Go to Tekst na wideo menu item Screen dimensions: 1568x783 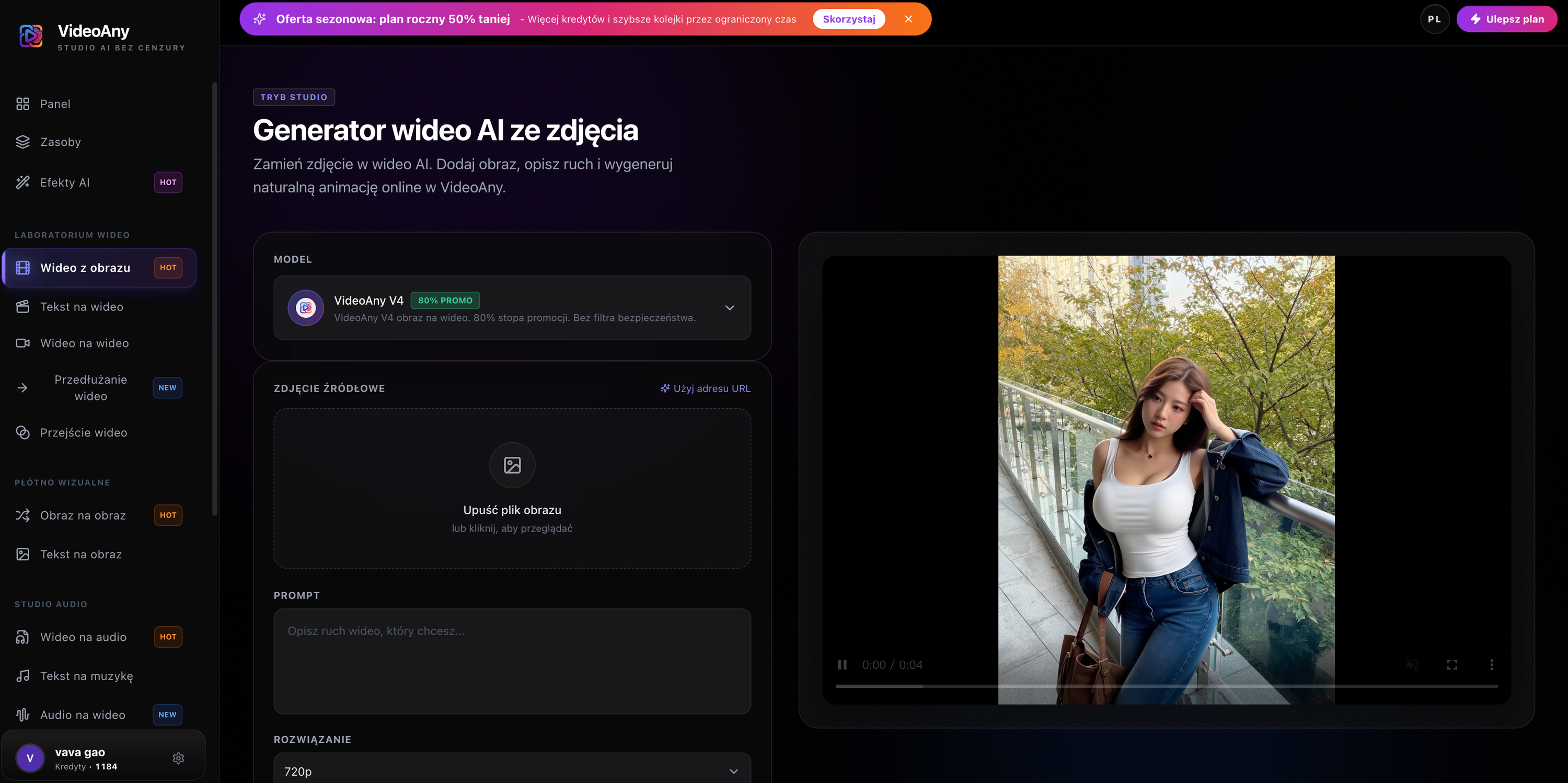pos(99,306)
